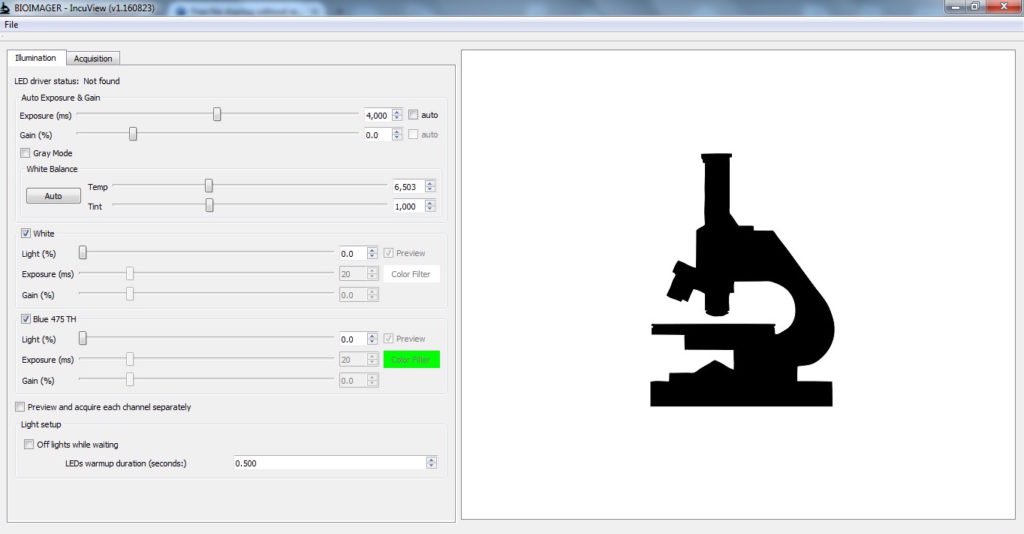Screen dimensions: 1024x534
Task: Uncheck the Blue 475 TH checkbox
Action: coord(25,319)
